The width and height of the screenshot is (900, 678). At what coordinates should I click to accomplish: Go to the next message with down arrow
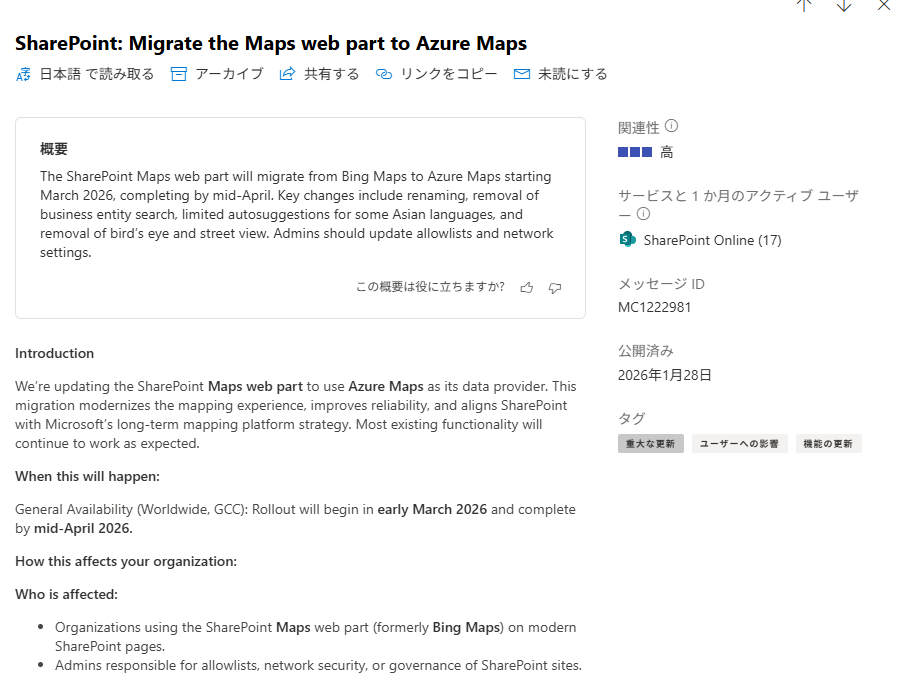click(843, 5)
